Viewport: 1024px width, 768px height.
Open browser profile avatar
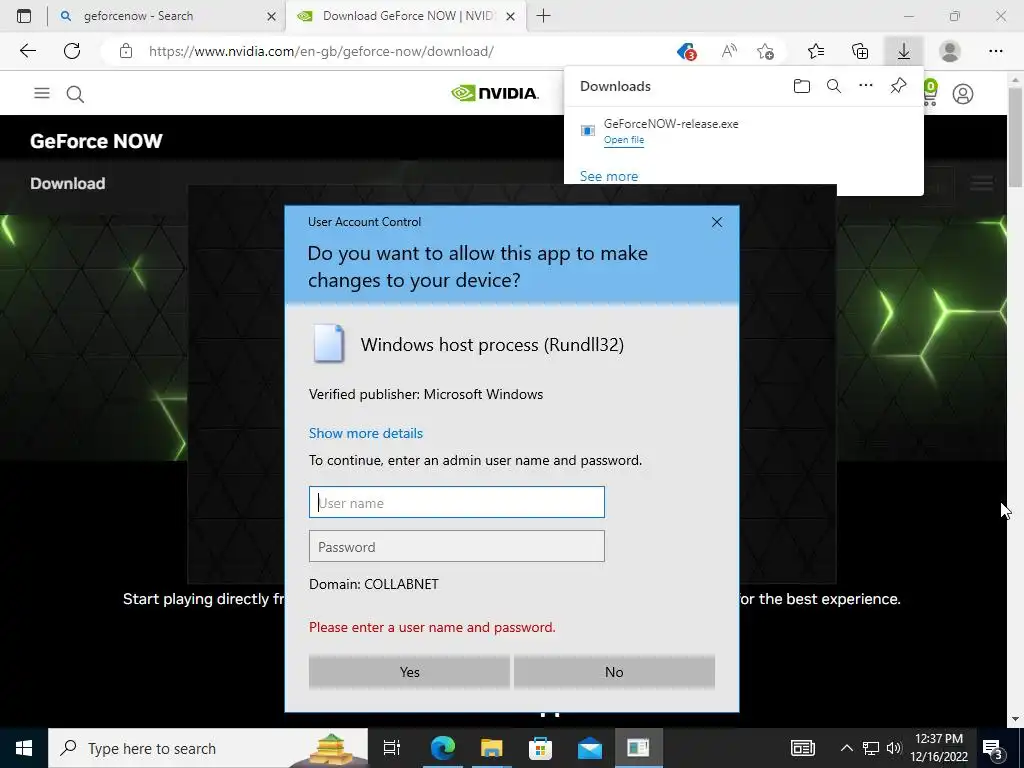(950, 51)
